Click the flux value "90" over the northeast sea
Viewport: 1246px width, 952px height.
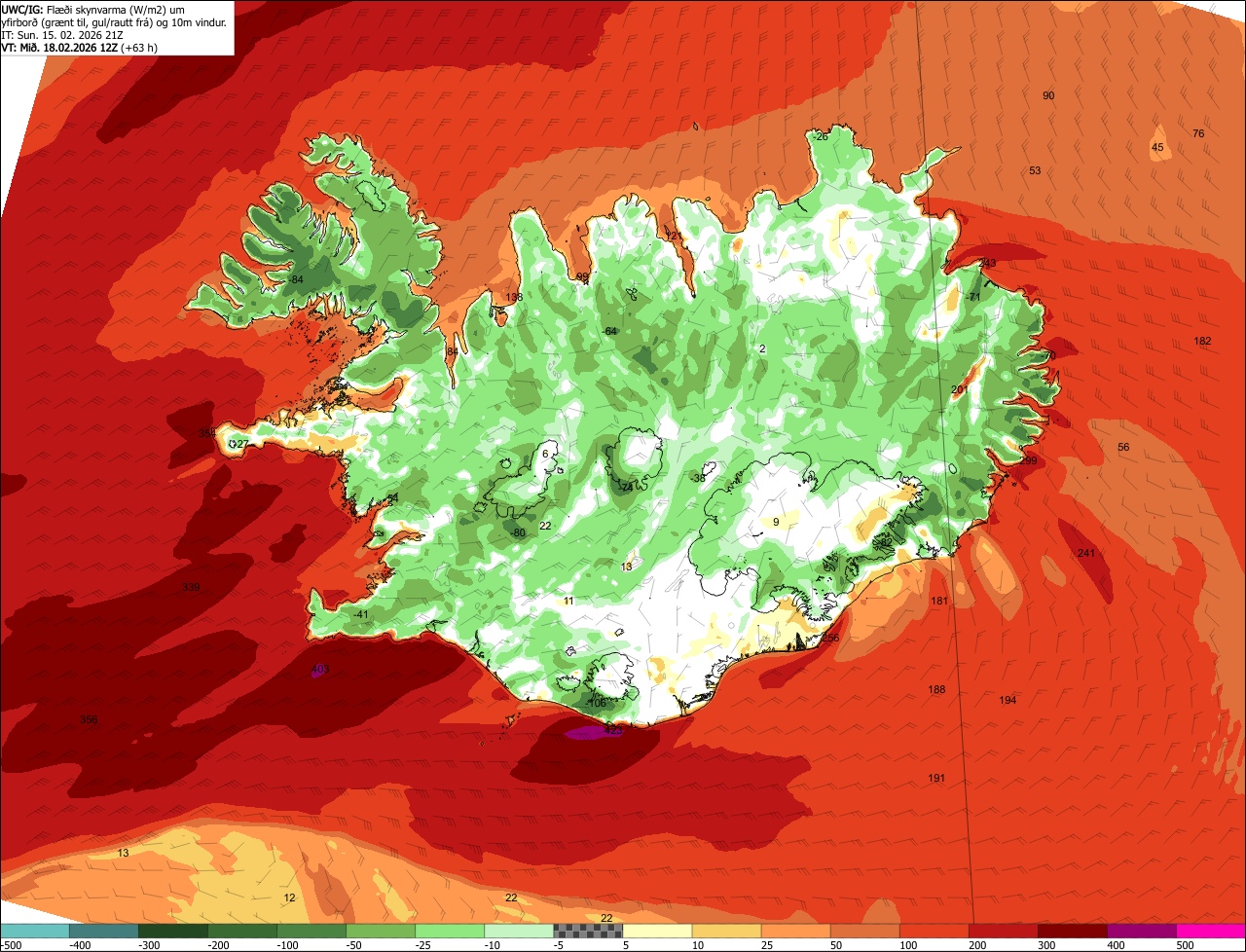[x=1048, y=95]
